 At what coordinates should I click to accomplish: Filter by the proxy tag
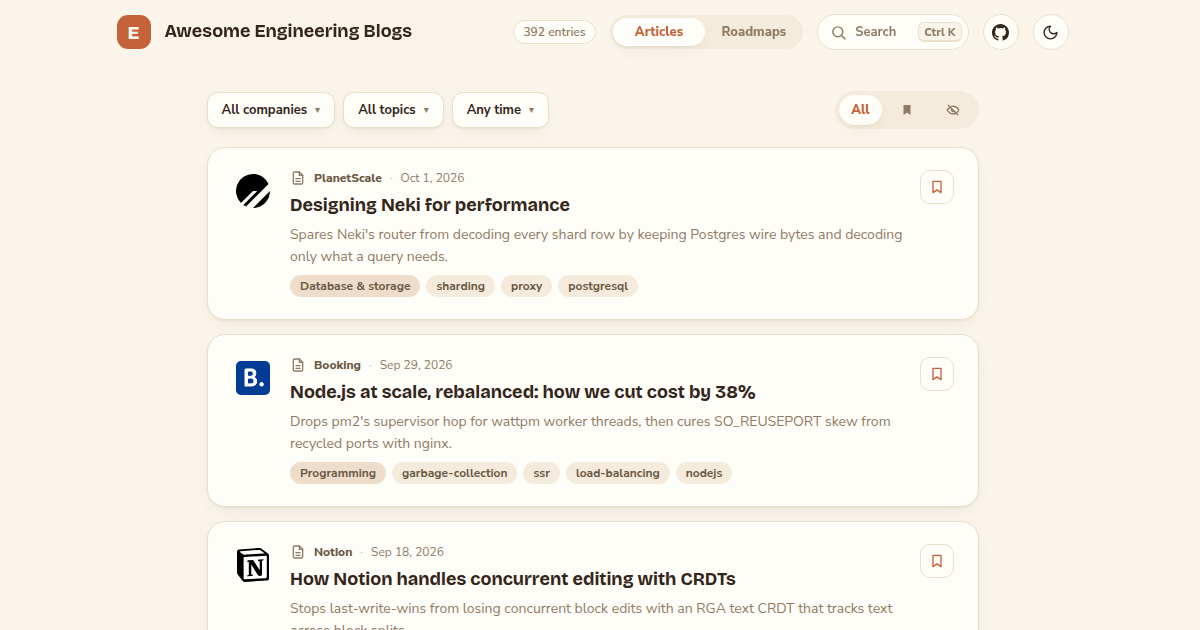click(526, 286)
